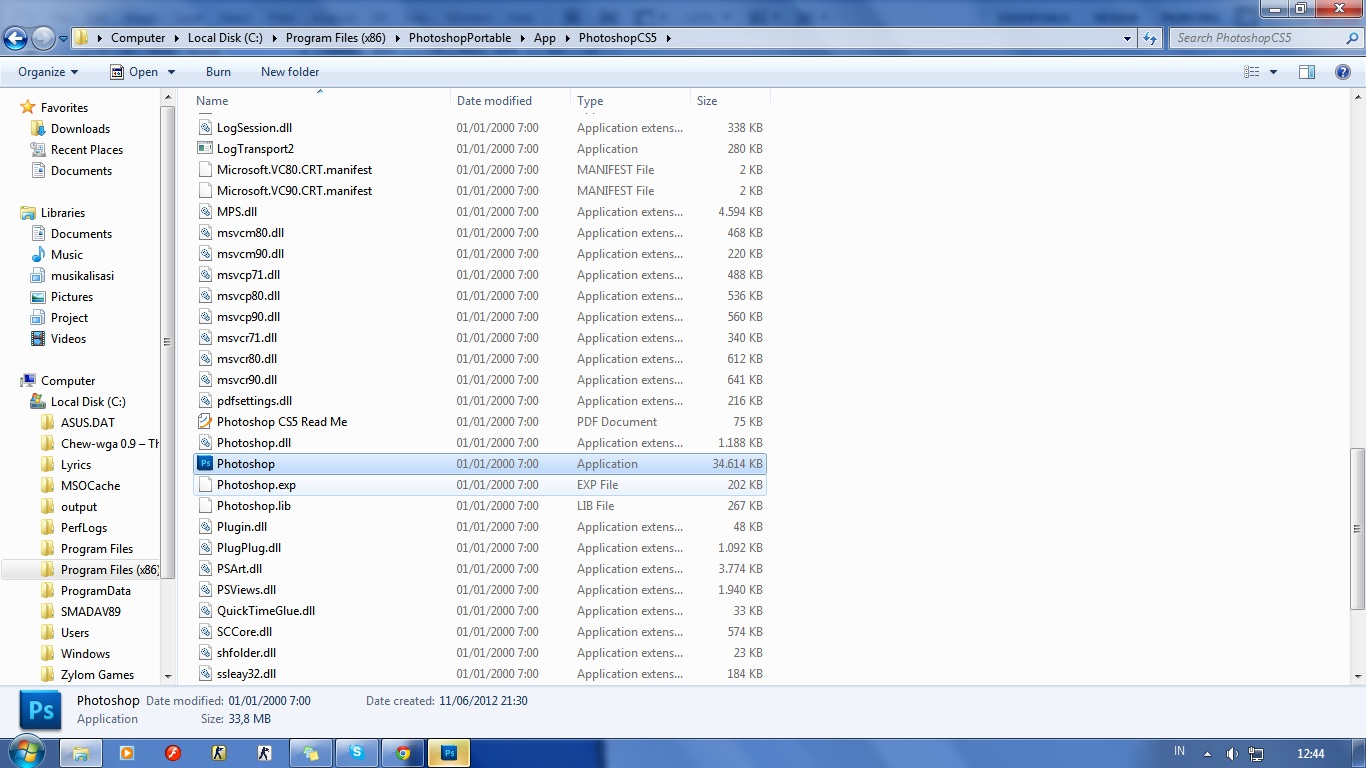Expand the dropdown arrow beside Open
This screenshot has width=1366, height=768.
[x=171, y=72]
